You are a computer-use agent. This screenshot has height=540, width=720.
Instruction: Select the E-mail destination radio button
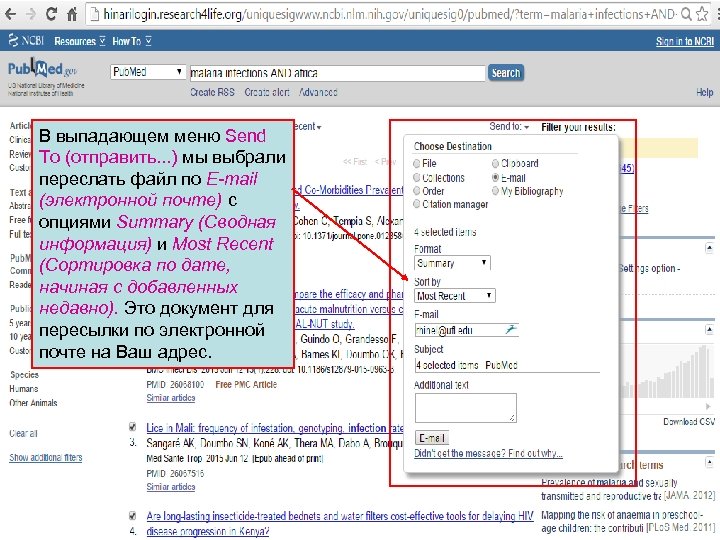coord(495,177)
